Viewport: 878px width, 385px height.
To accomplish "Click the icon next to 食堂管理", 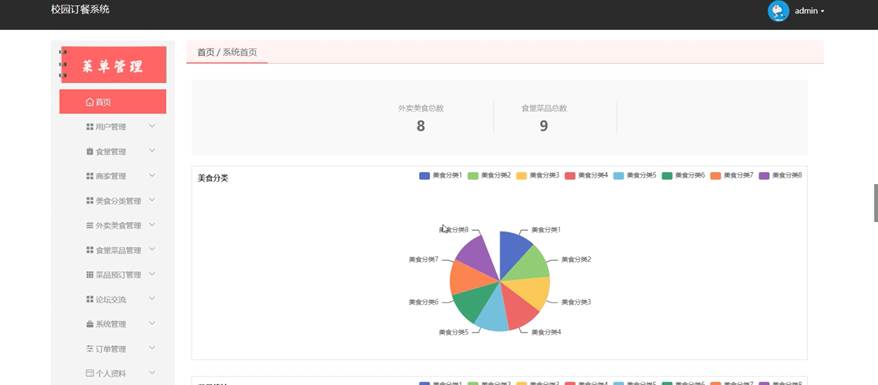I will (x=90, y=152).
